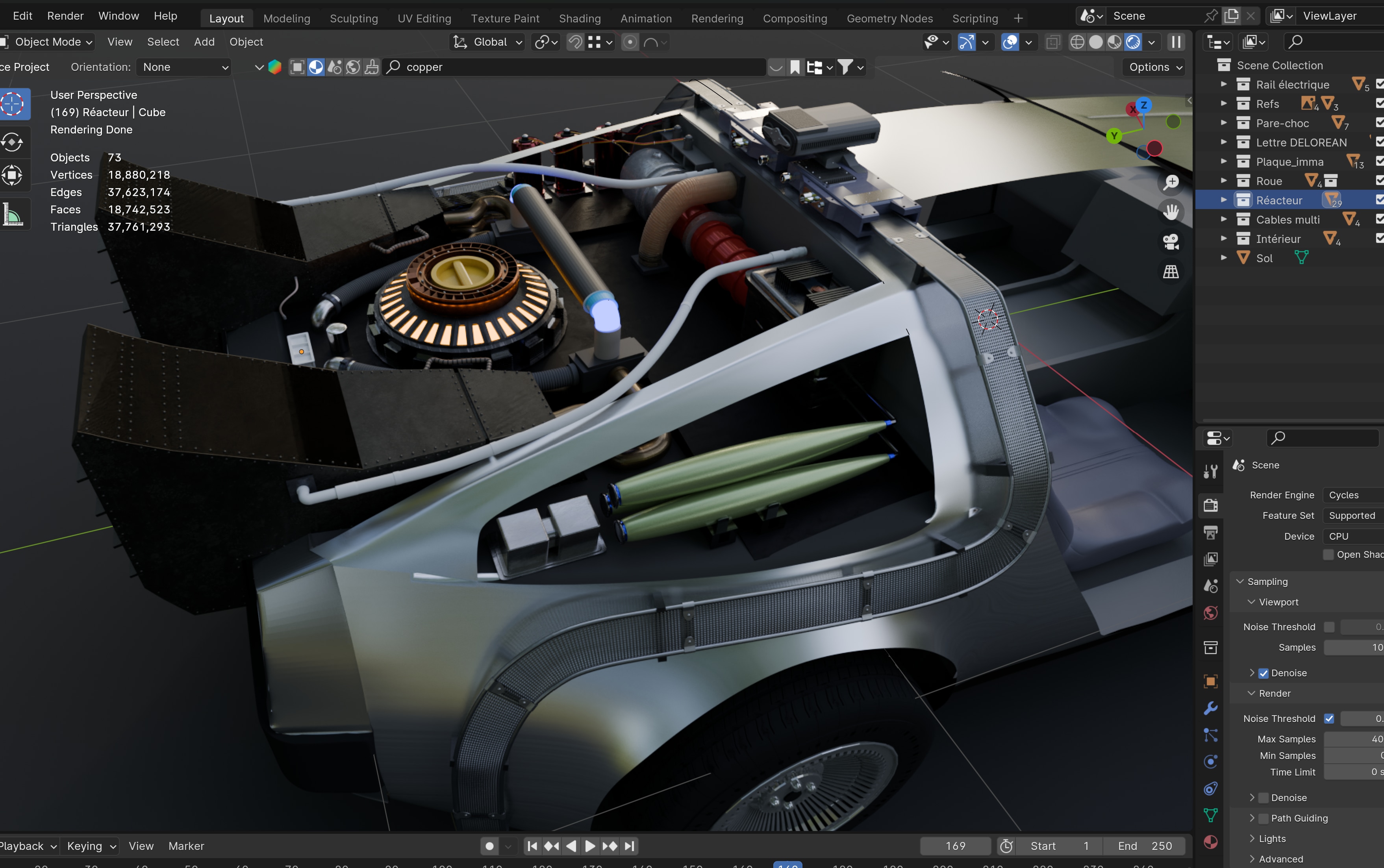The height and width of the screenshot is (868, 1384).
Task: Open the Add menu in viewport header
Action: (204, 42)
